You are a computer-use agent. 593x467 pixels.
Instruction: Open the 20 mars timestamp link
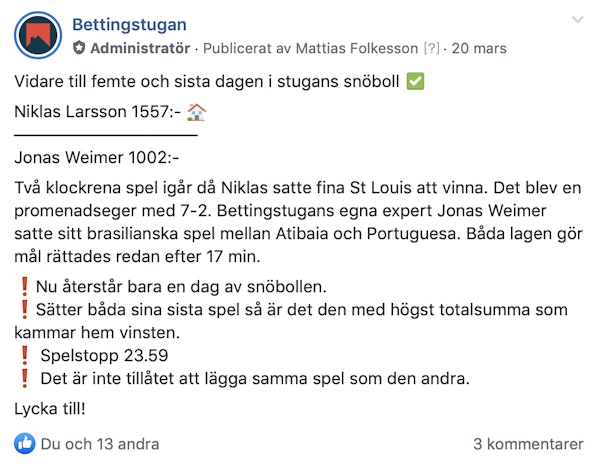point(479,48)
